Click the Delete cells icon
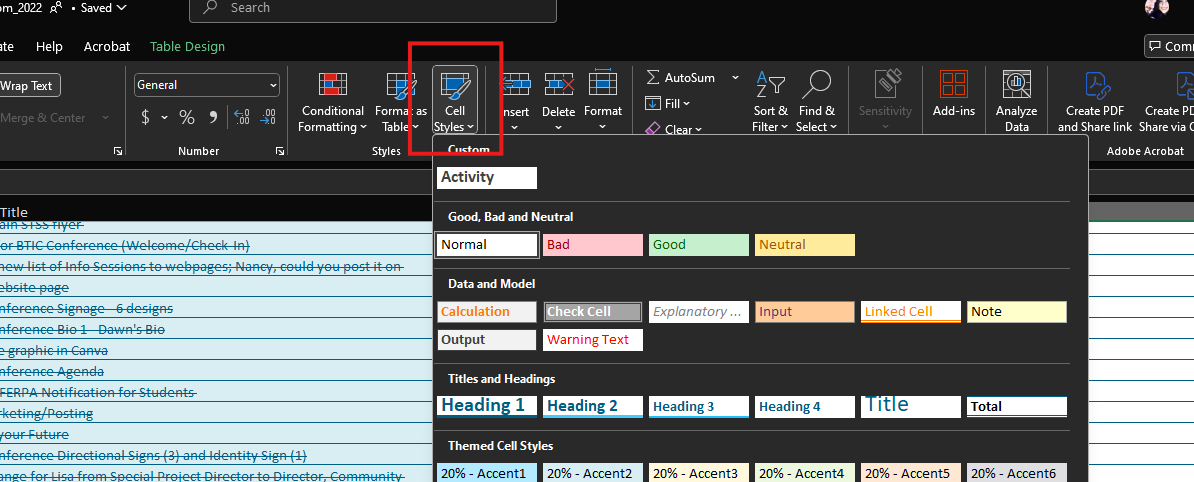This screenshot has height=482, width=1194. coord(558,84)
